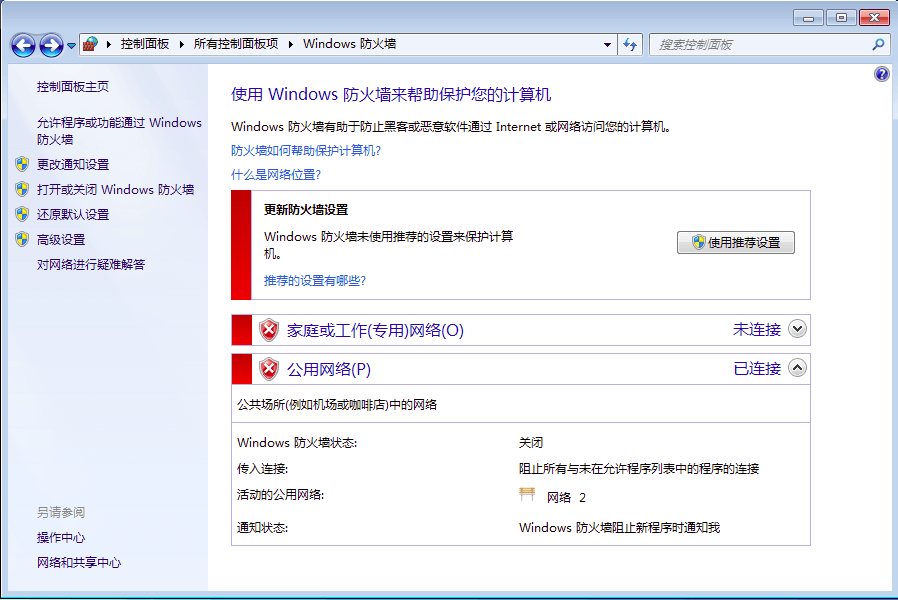The image size is (898, 600).
Task: Open 操作中心 link
Action: coord(61,538)
